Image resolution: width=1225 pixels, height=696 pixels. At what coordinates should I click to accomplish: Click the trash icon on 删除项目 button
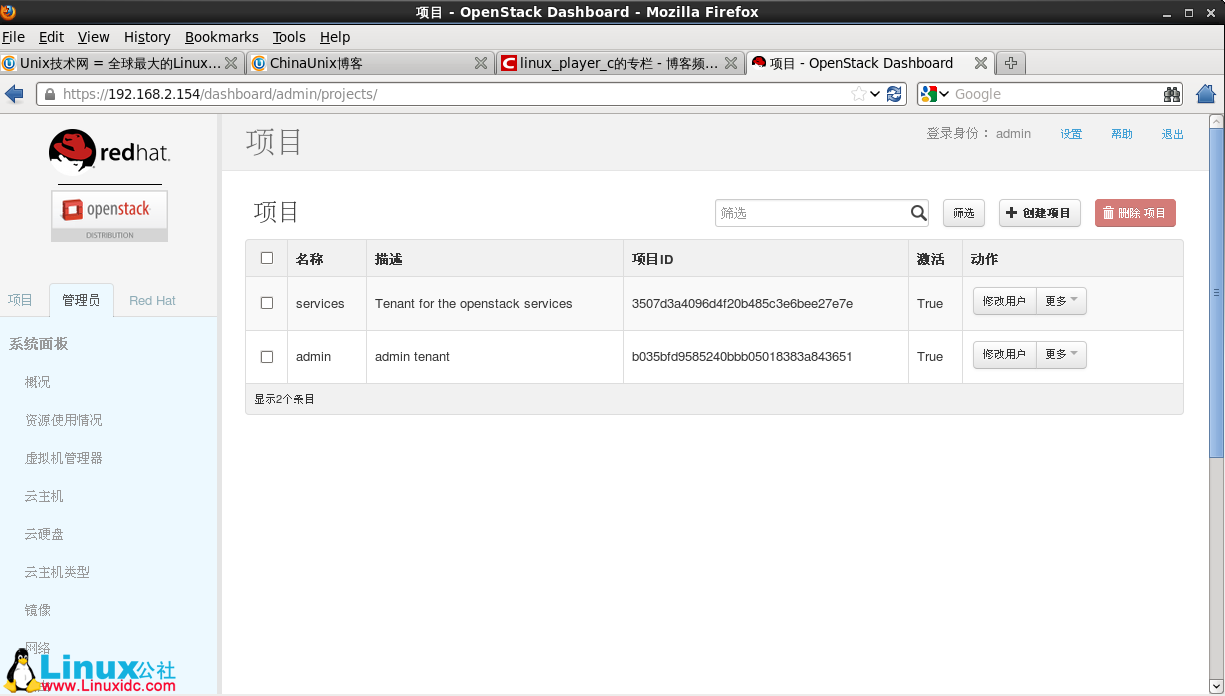[x=1110, y=212]
